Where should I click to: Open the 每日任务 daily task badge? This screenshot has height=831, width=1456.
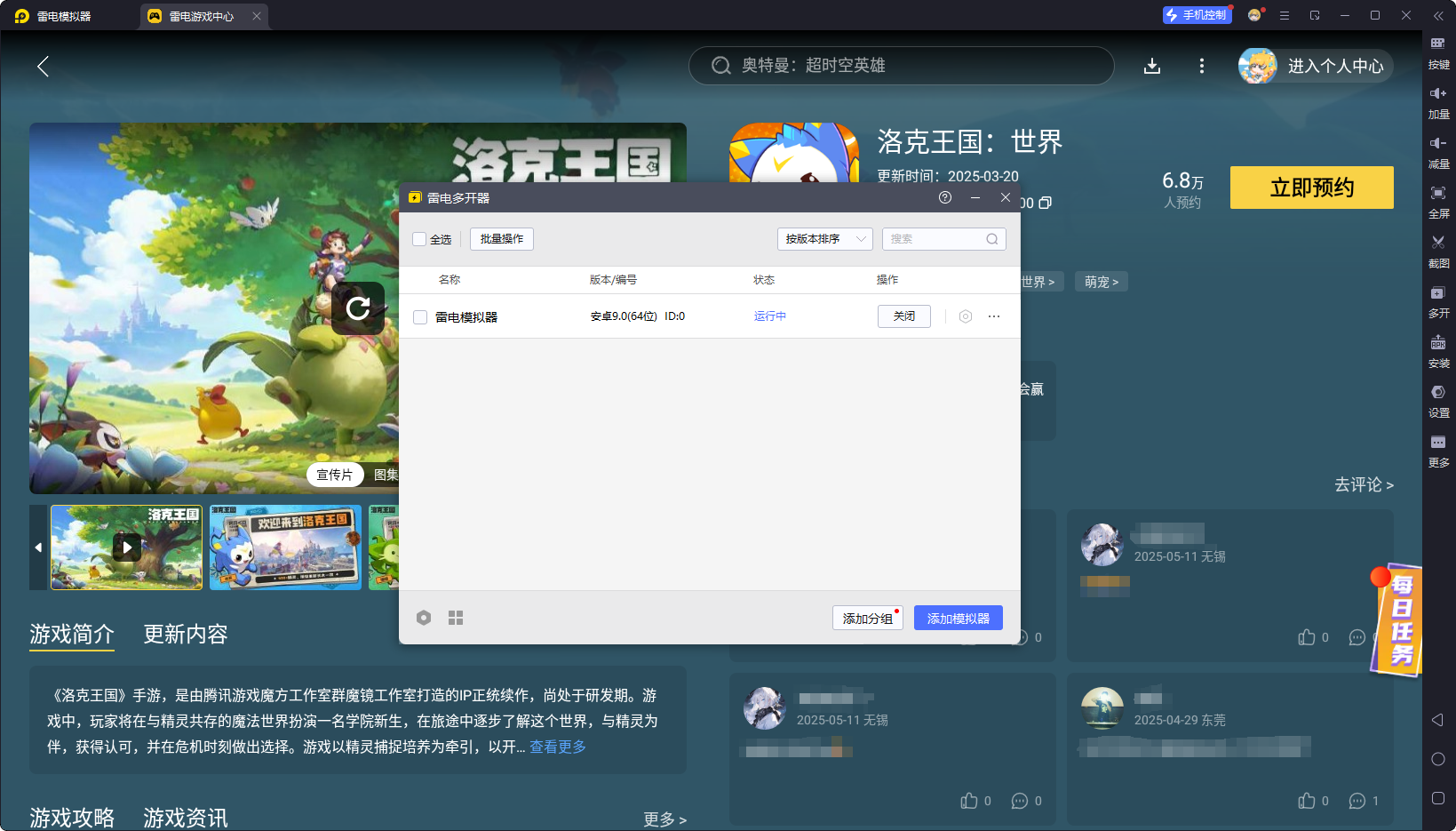click(x=1396, y=620)
